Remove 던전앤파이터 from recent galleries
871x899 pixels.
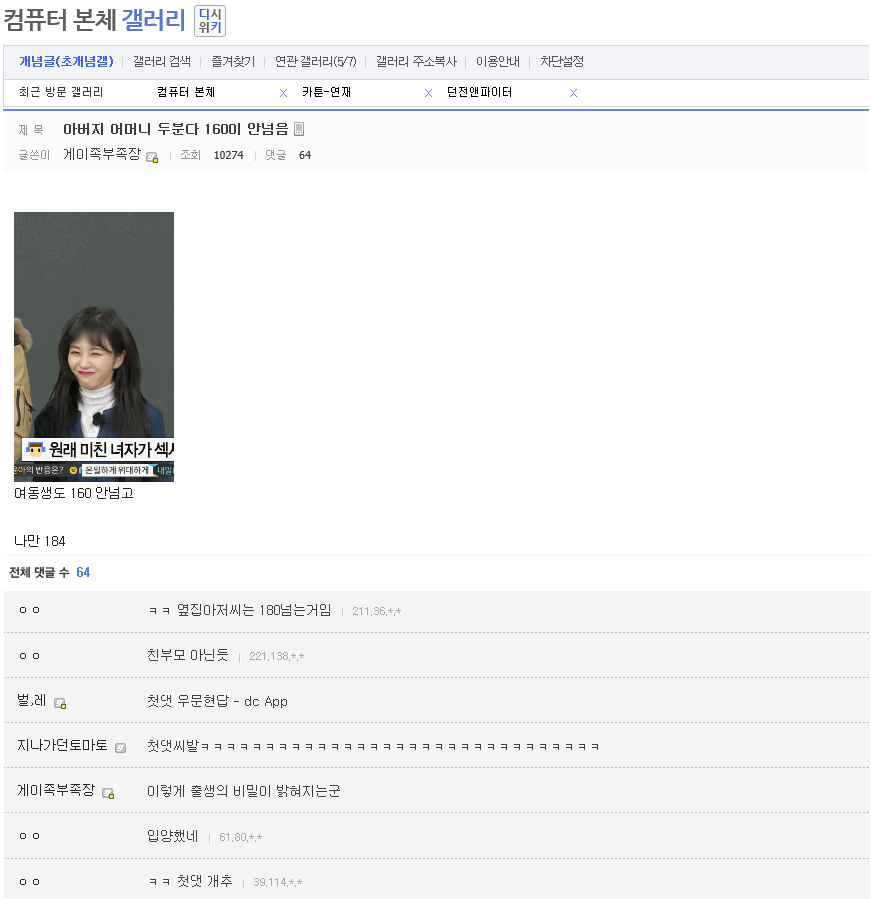(573, 93)
